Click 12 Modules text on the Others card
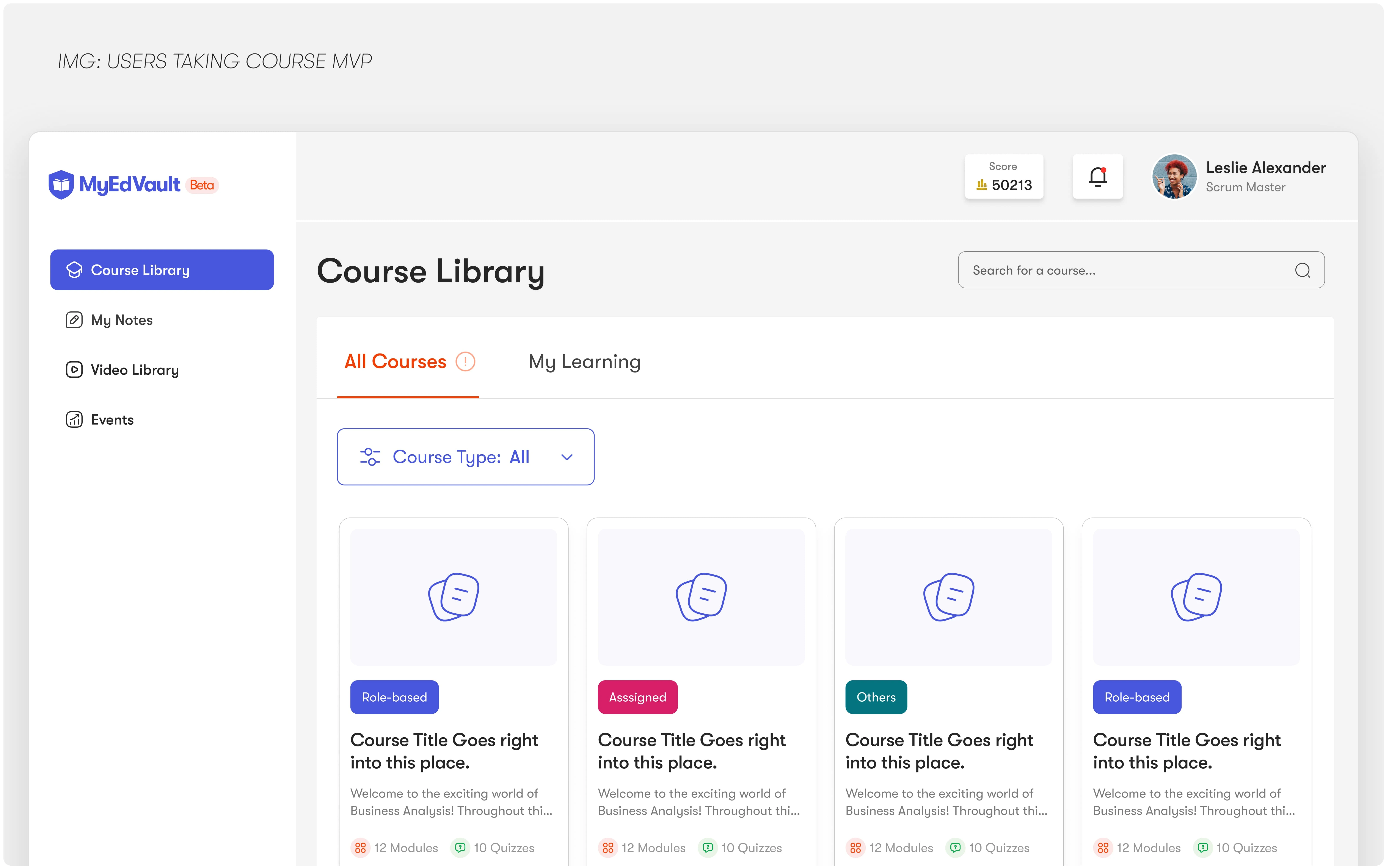This screenshot has width=1386, height=868. (x=901, y=848)
